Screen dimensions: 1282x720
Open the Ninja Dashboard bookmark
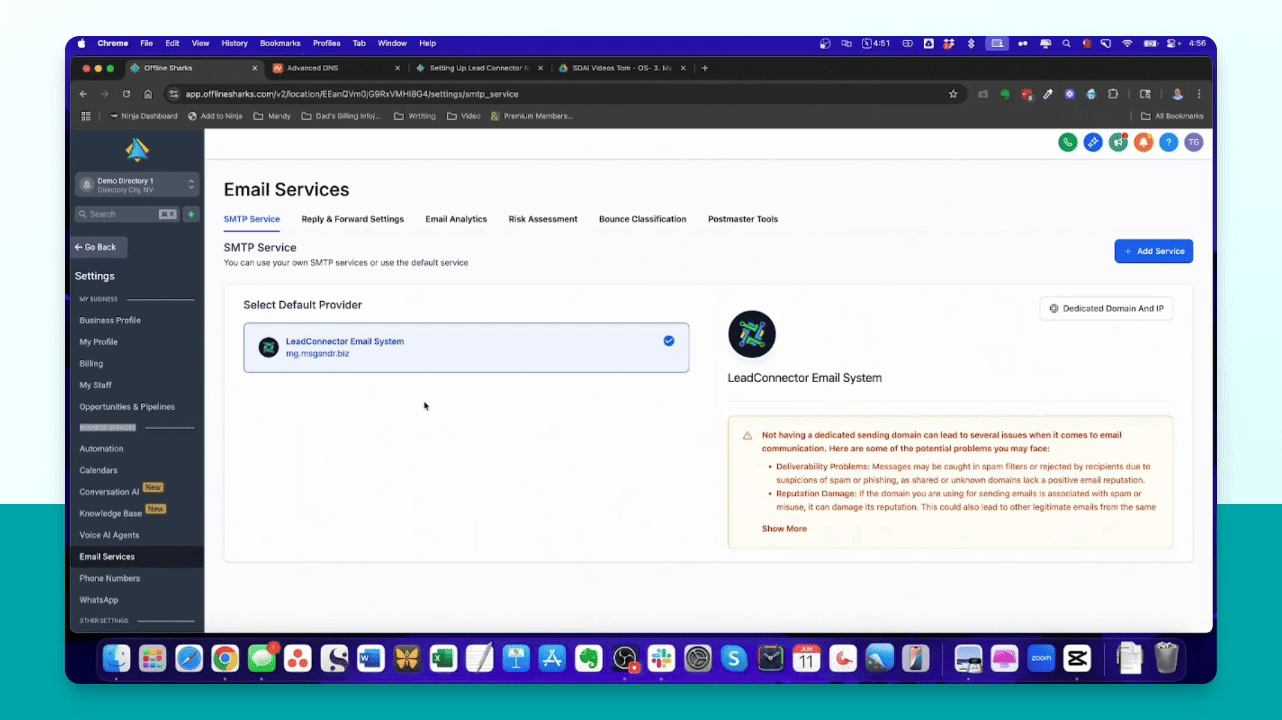(x=143, y=116)
